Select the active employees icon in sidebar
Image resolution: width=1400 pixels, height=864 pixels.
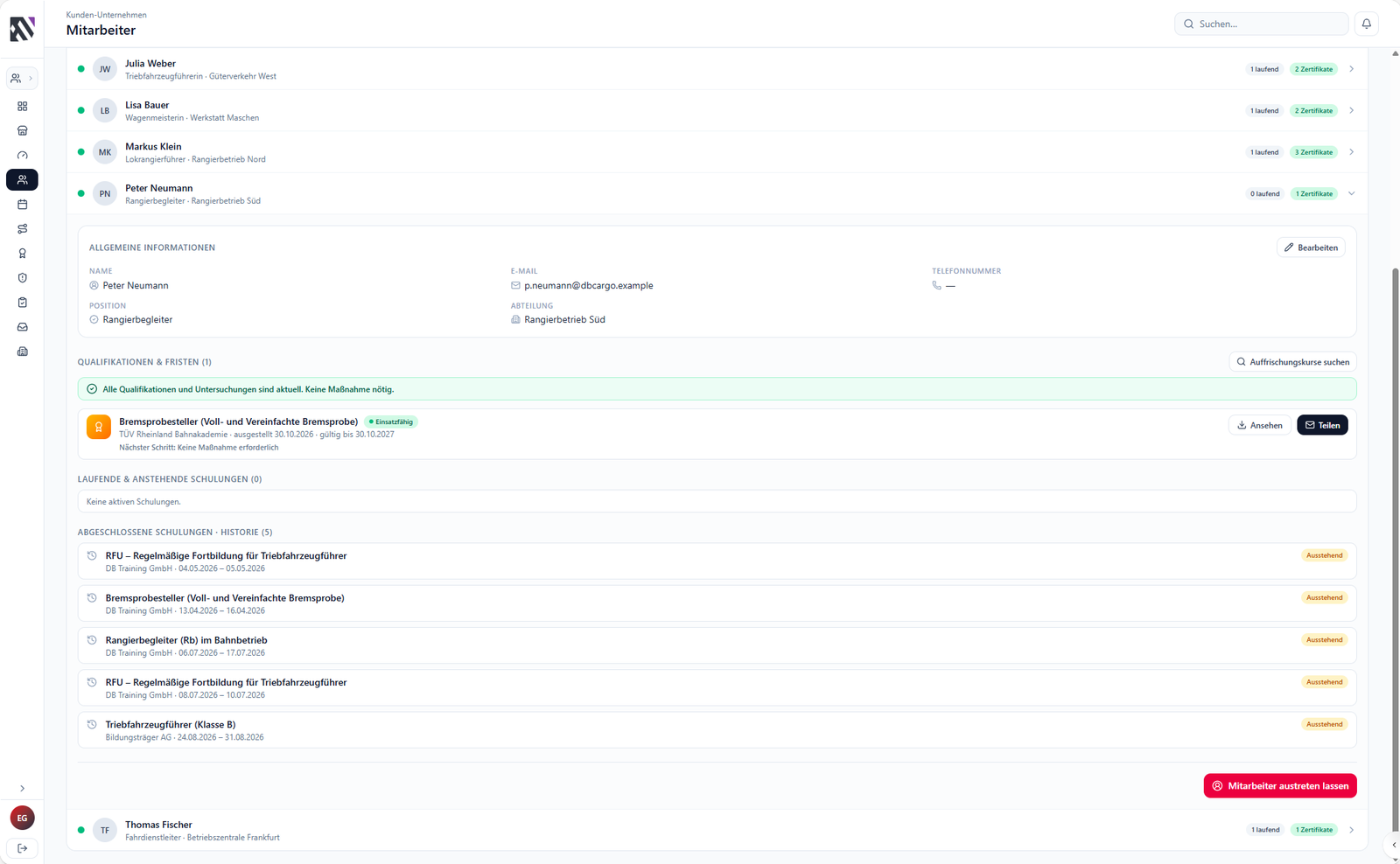pyautogui.click(x=22, y=179)
